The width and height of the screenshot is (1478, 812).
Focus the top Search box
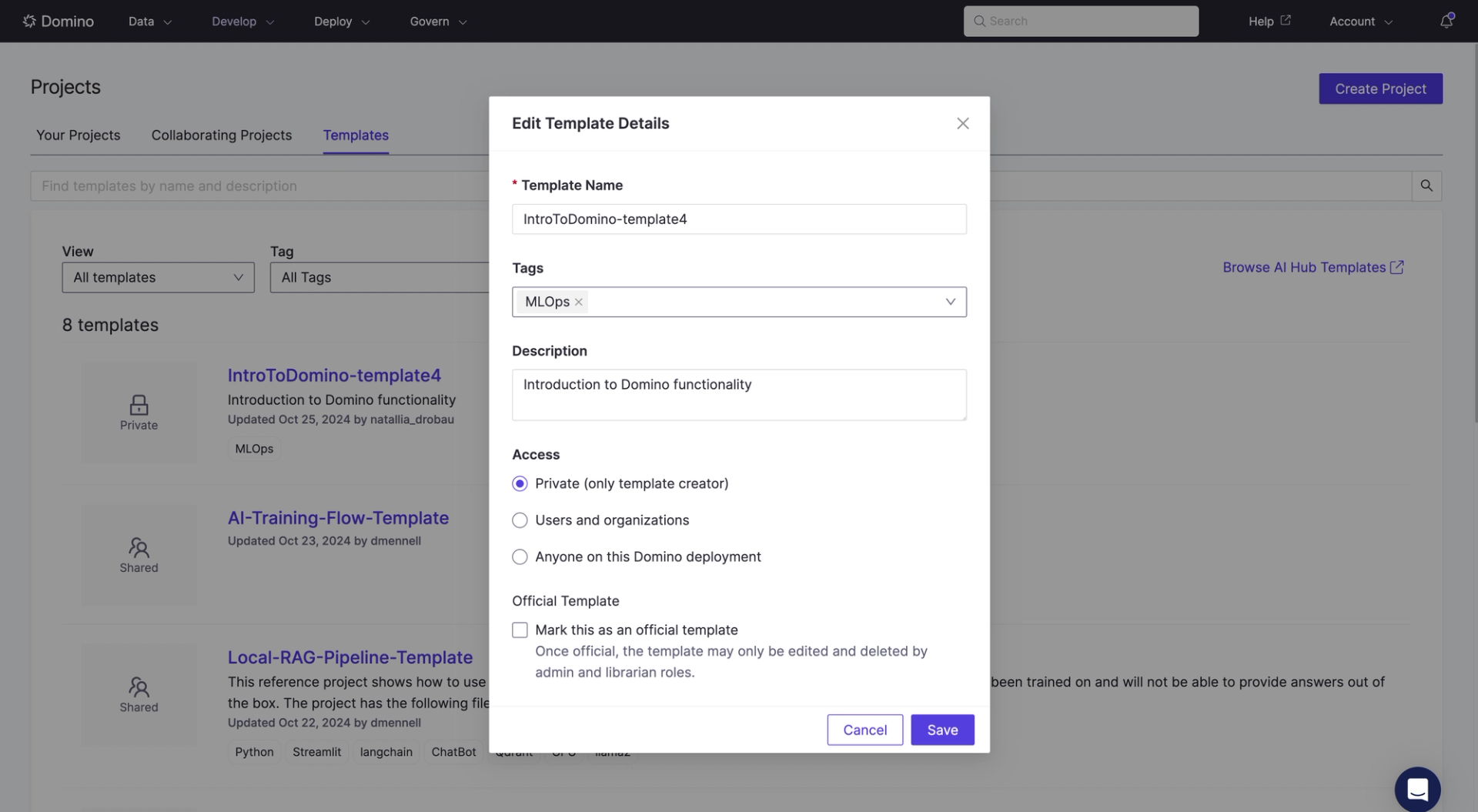coord(1081,21)
